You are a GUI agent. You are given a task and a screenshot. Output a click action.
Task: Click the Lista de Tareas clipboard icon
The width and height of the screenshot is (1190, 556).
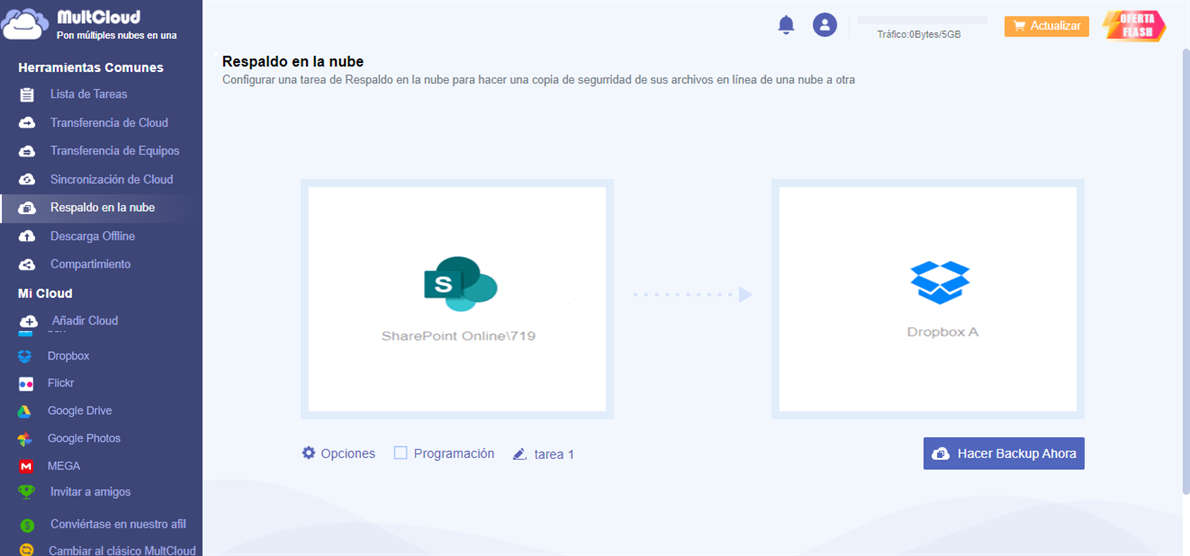[x=27, y=95]
